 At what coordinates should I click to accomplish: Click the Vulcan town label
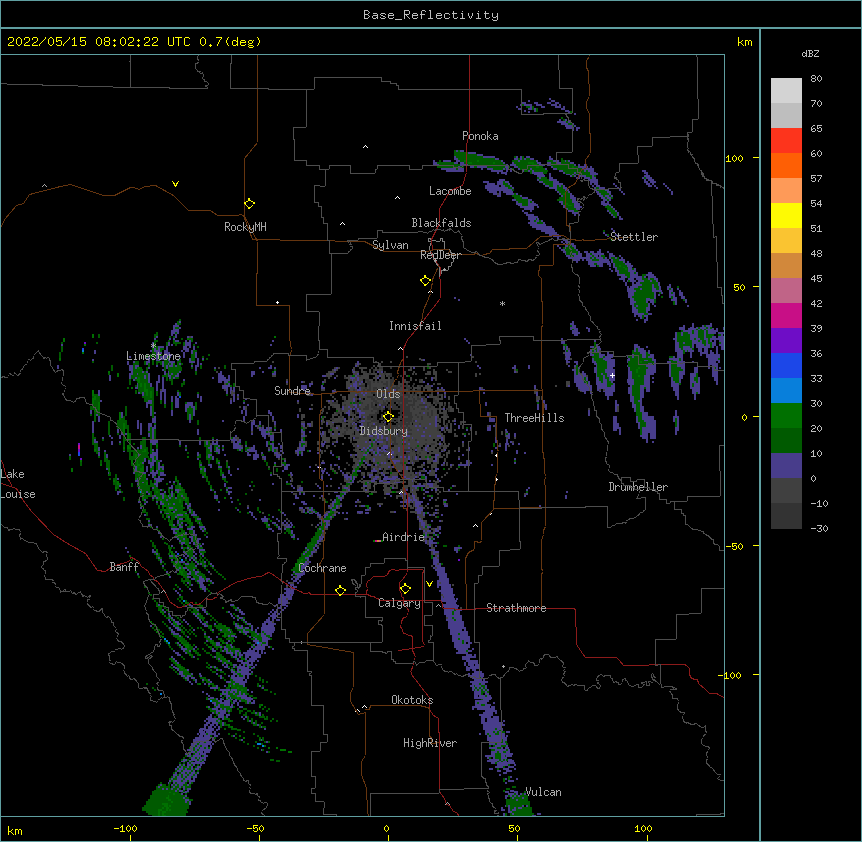(x=543, y=792)
